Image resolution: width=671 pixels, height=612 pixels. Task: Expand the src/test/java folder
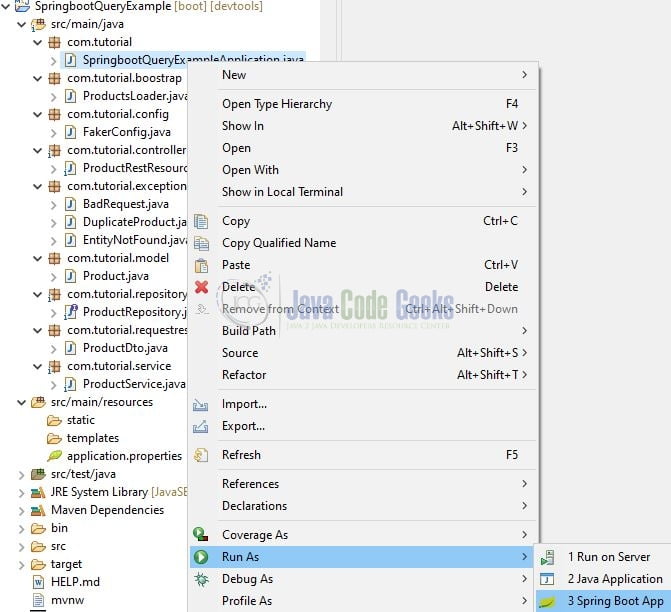coord(21,475)
